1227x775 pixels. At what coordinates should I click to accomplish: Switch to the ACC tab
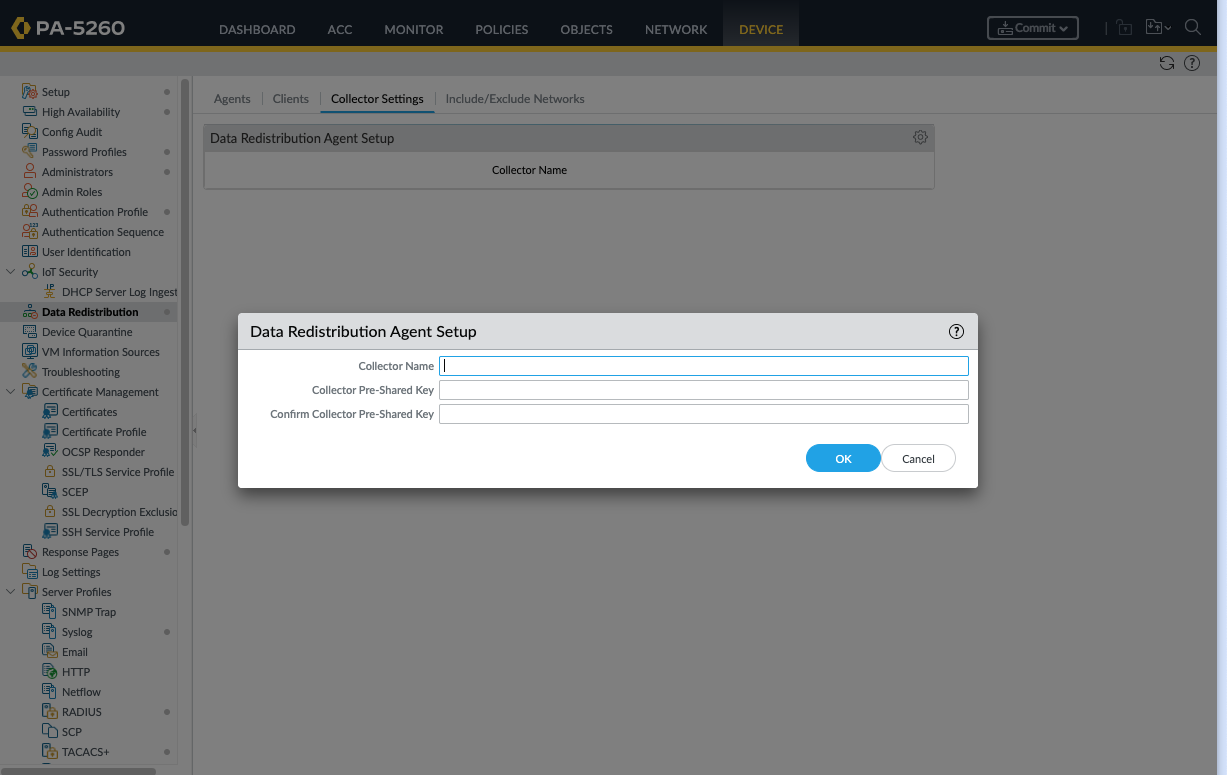click(340, 29)
